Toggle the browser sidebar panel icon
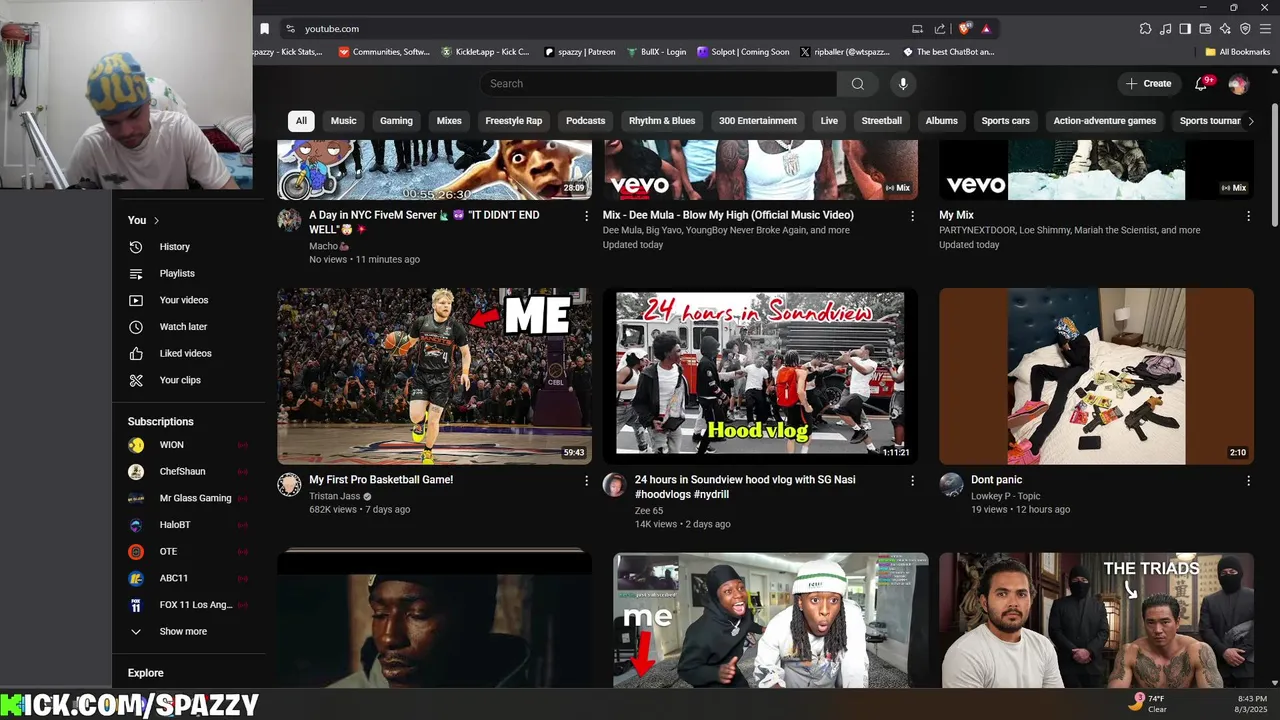Screen dimensions: 1280x720 [x=1185, y=29]
